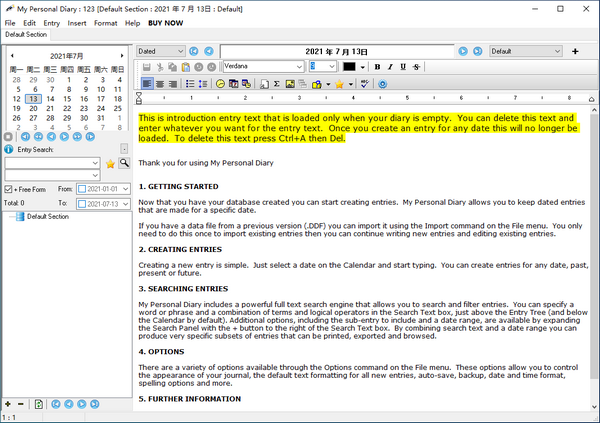Click the refresh entry tree icon
Viewport: 600px width, 423px height.
37,404
